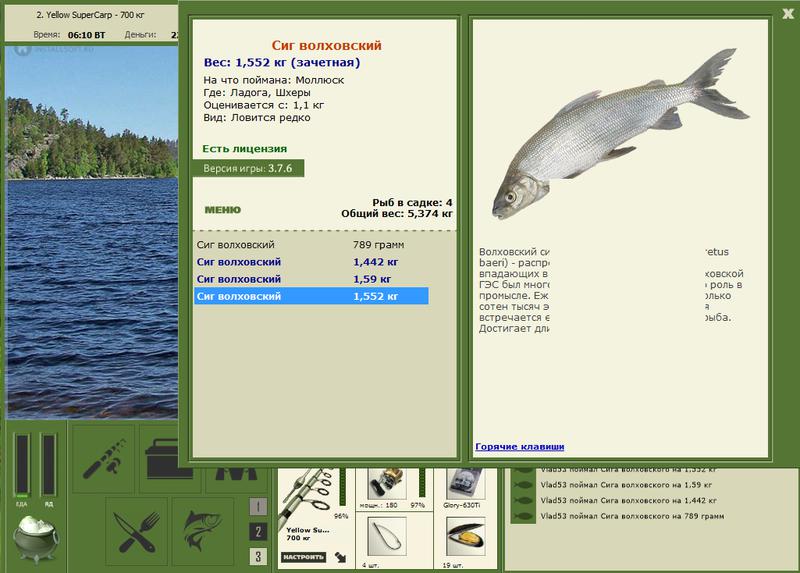Image resolution: width=800 pixels, height=573 pixels.
Task: Click log entry Vlad53 caught whitefish 1,59 кг
Action: (626, 485)
